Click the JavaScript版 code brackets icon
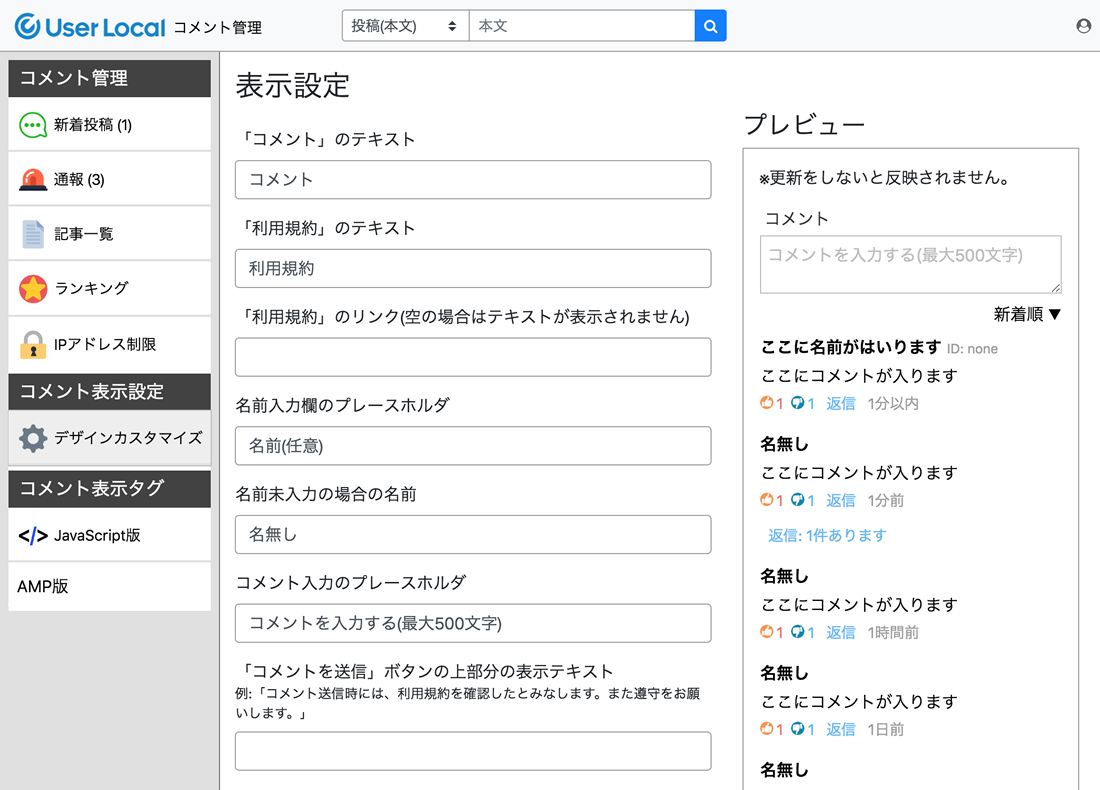 (x=32, y=535)
